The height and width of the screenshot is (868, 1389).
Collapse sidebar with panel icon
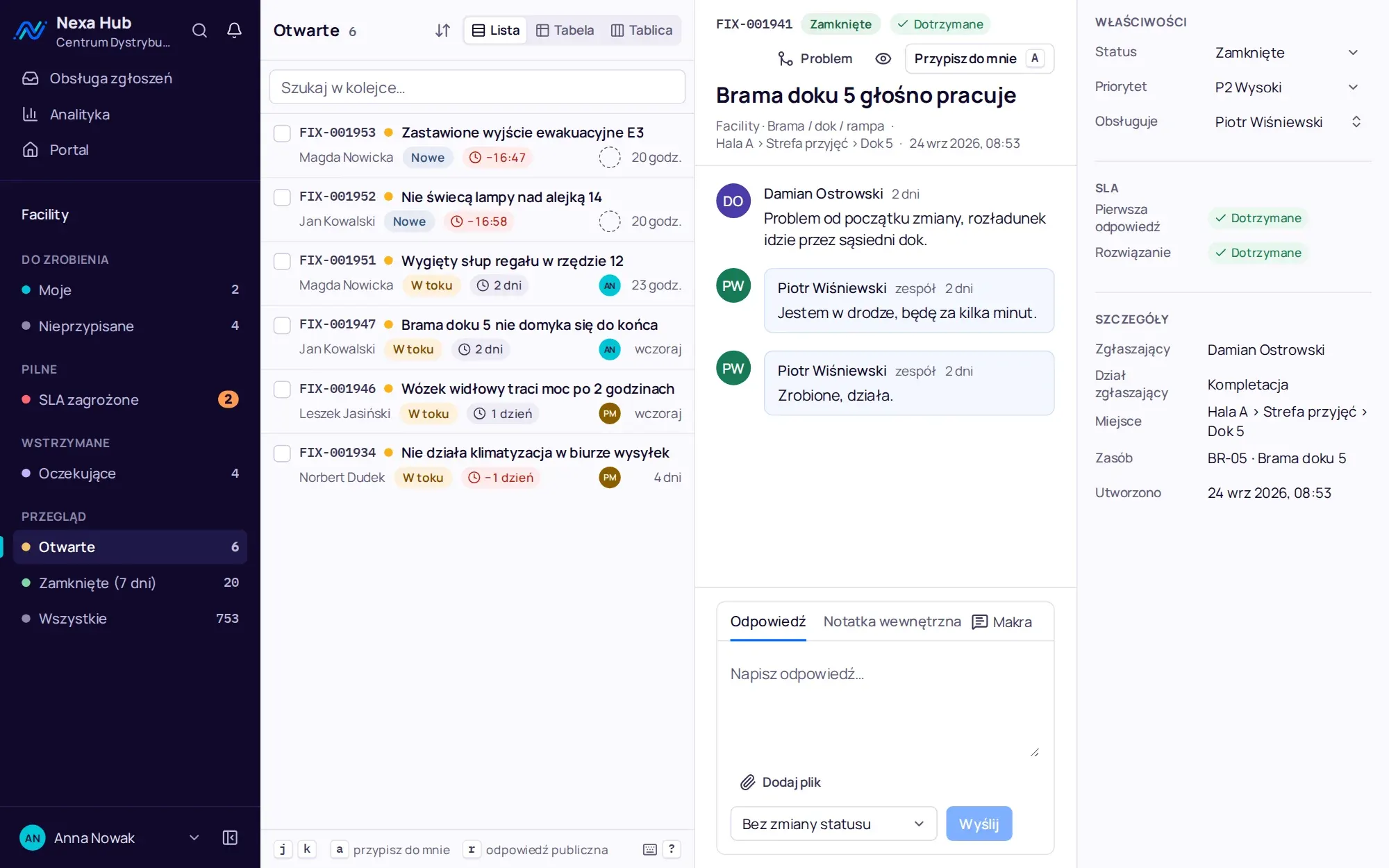(230, 837)
